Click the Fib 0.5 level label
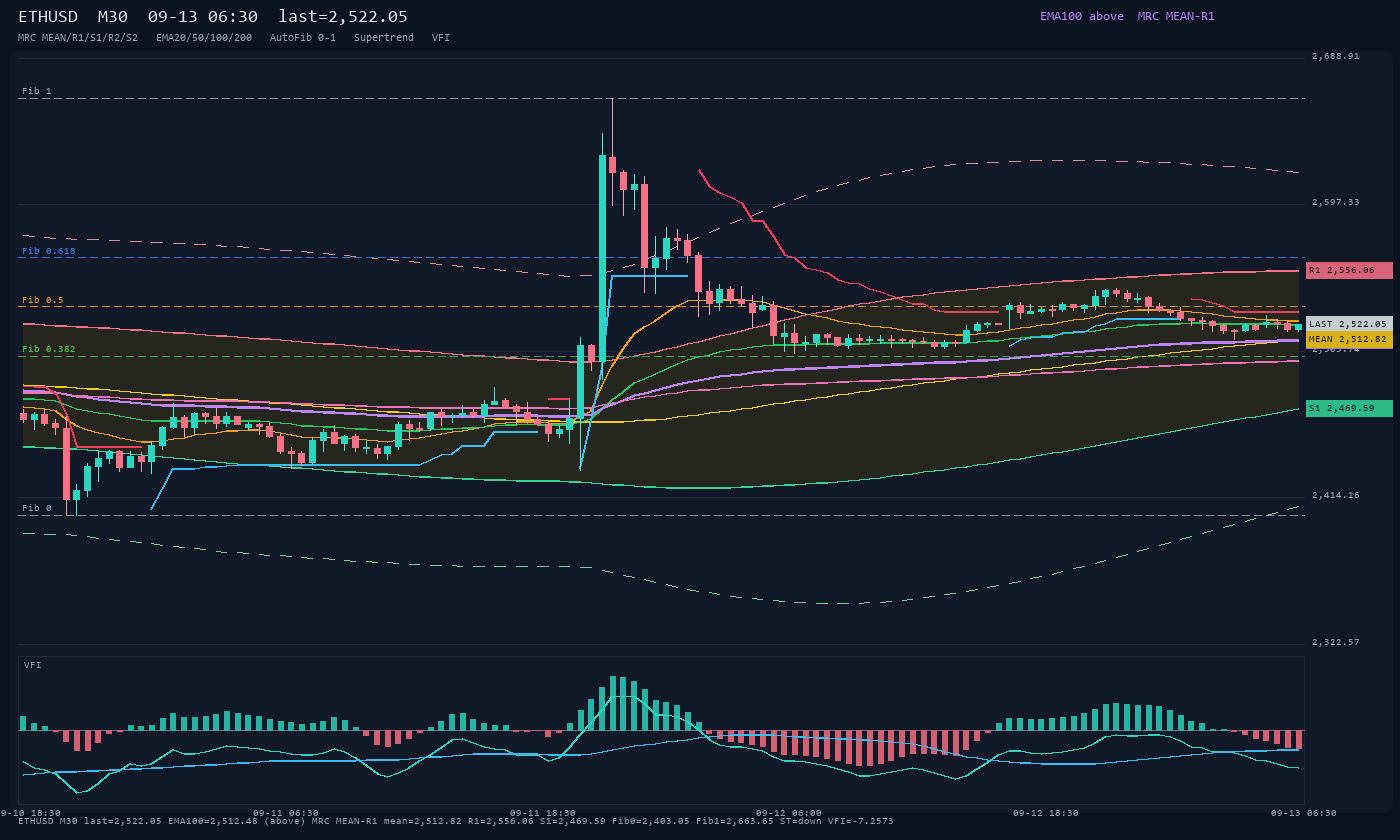Image resolution: width=1400 pixels, height=840 pixels. point(43,300)
